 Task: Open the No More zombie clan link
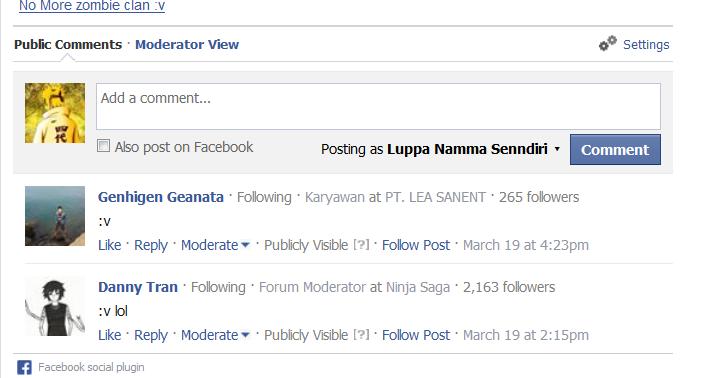pos(92,6)
